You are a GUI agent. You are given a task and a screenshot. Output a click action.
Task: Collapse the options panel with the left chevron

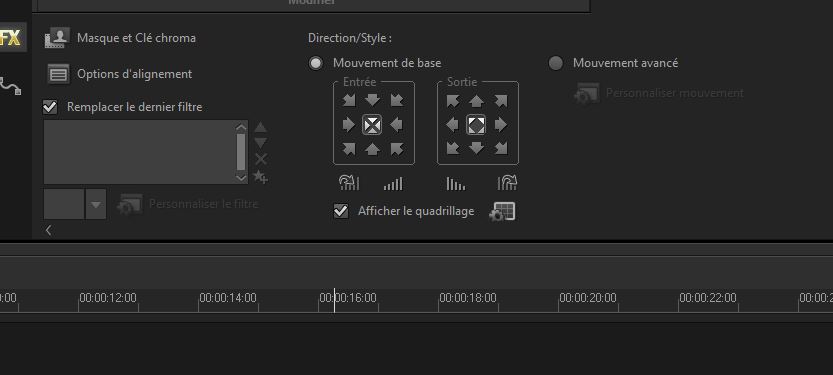pos(48,230)
